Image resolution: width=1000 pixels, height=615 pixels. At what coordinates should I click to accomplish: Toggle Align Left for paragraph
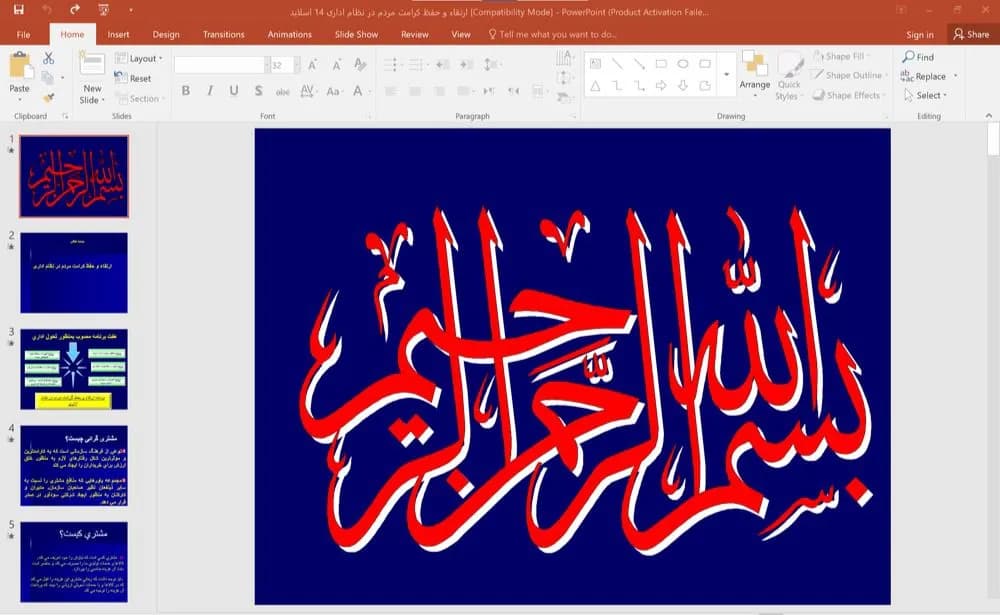pos(390,91)
